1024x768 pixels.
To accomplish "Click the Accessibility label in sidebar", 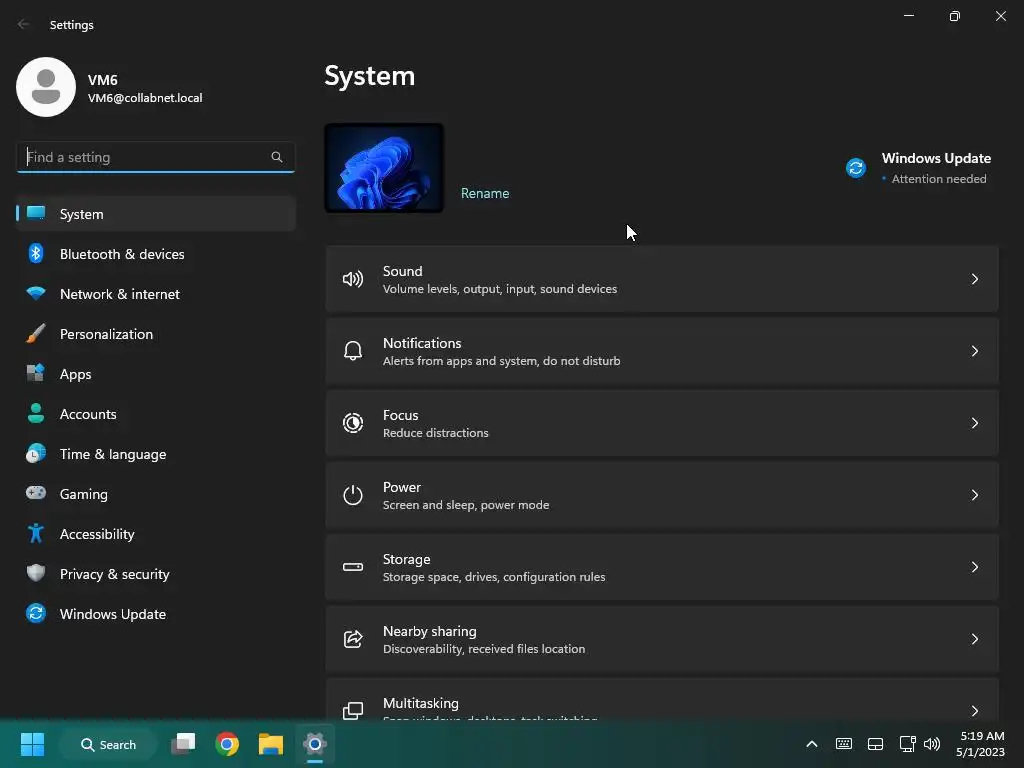I will point(97,534).
